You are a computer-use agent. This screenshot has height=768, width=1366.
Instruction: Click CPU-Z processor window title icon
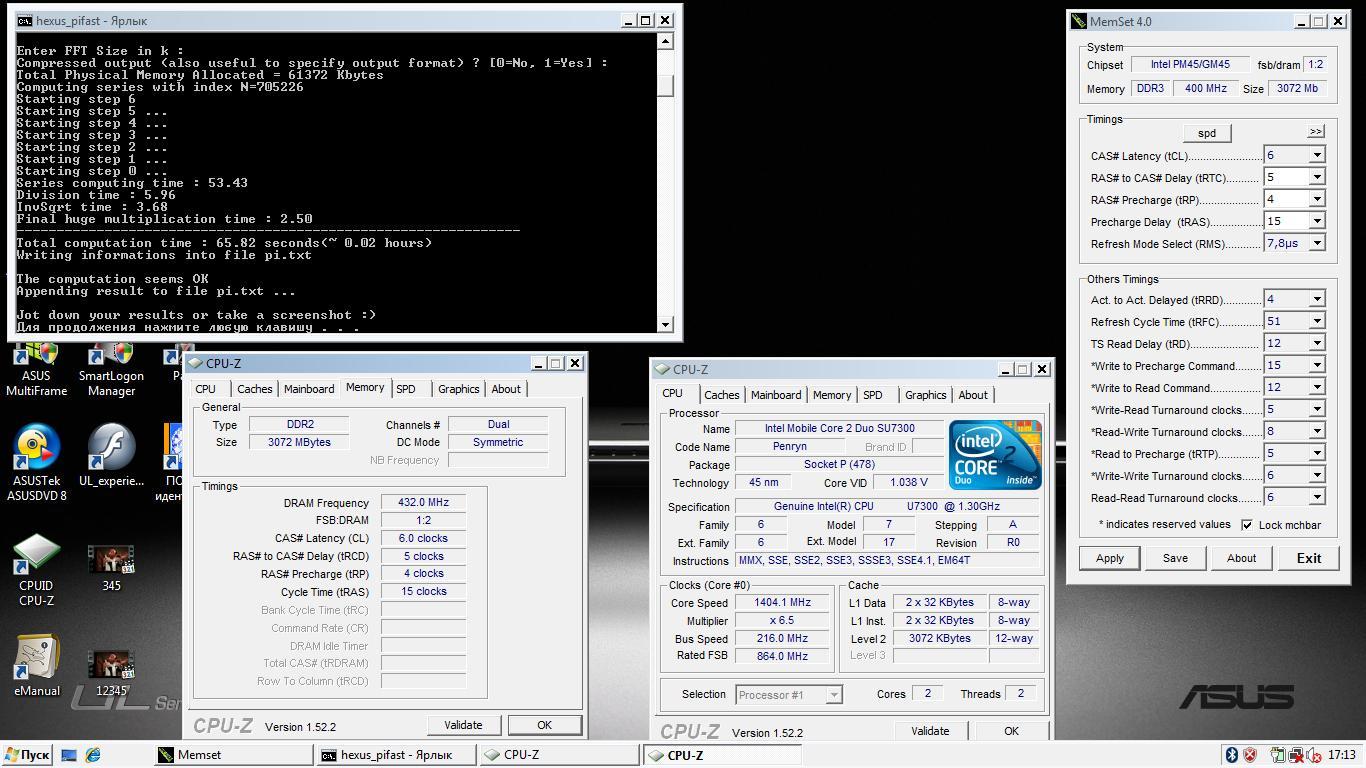pyautogui.click(x=662, y=369)
